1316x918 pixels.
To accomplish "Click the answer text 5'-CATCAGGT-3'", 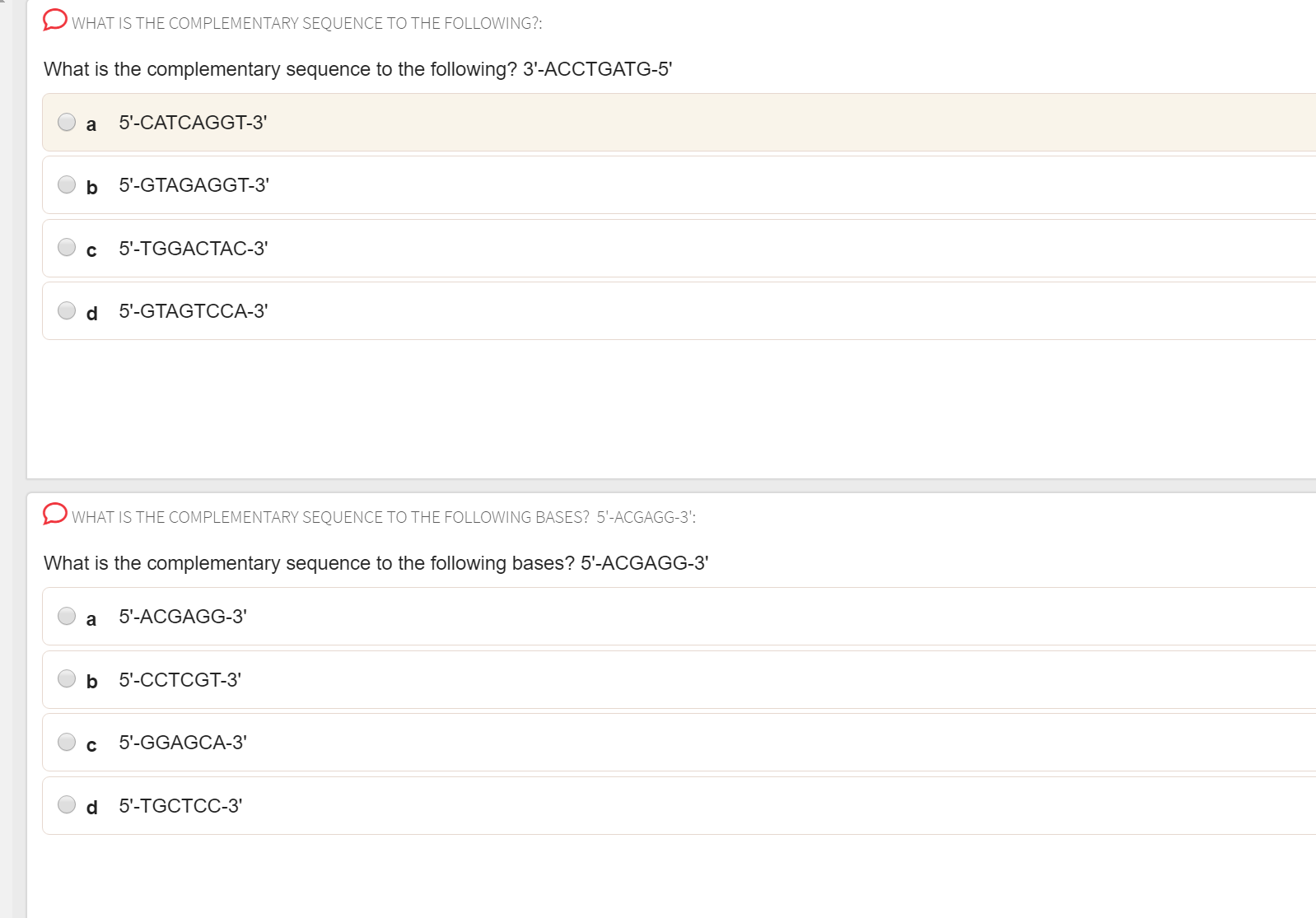I will [193, 123].
